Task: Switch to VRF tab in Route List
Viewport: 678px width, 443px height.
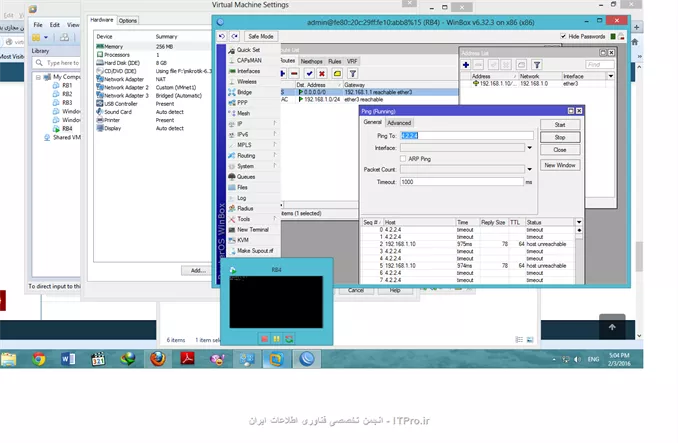Action: tap(352, 61)
